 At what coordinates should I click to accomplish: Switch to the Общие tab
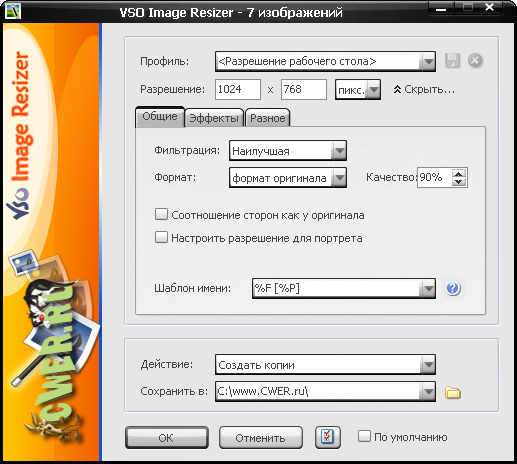pos(160,117)
